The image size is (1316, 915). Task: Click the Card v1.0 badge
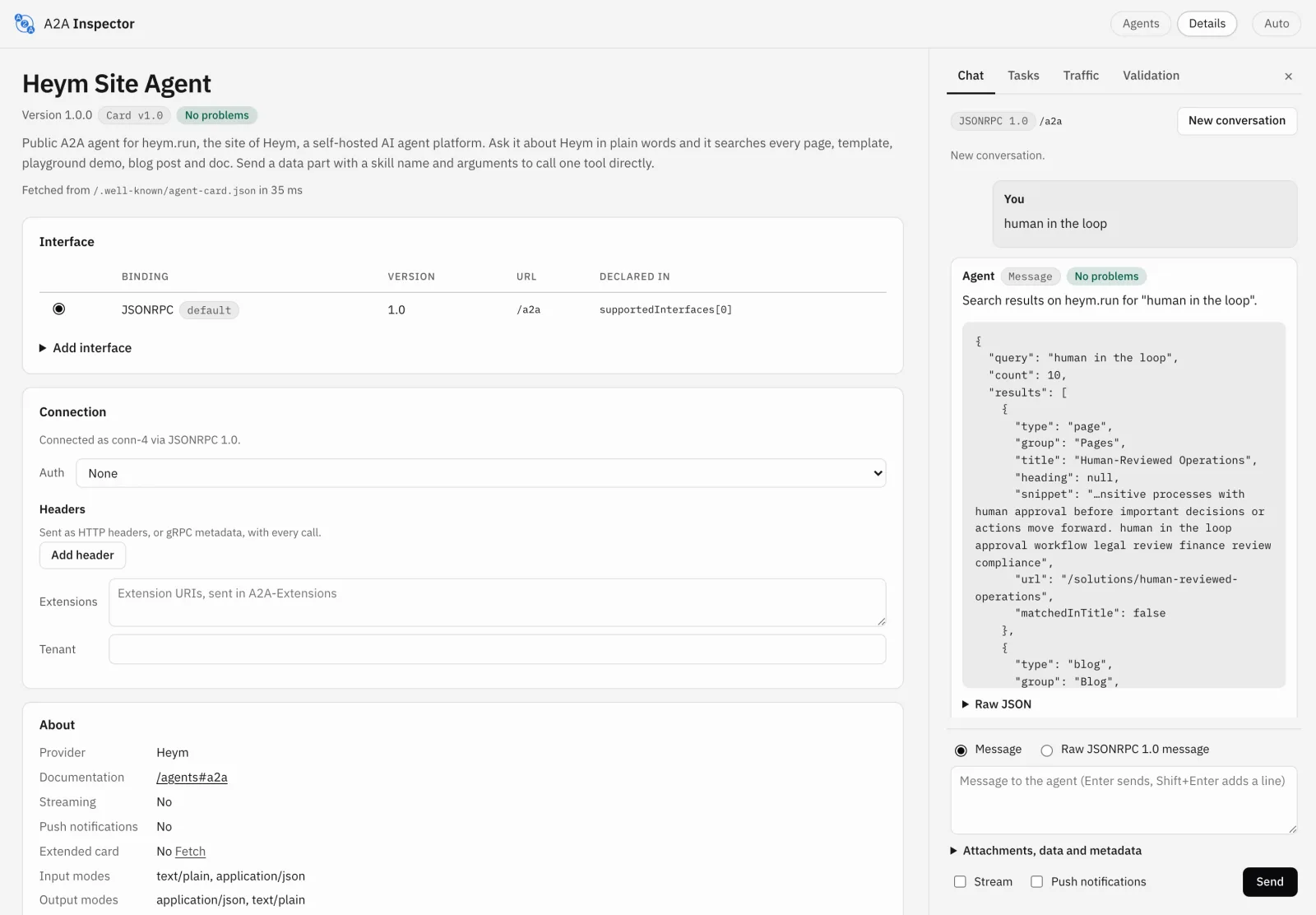tap(134, 116)
